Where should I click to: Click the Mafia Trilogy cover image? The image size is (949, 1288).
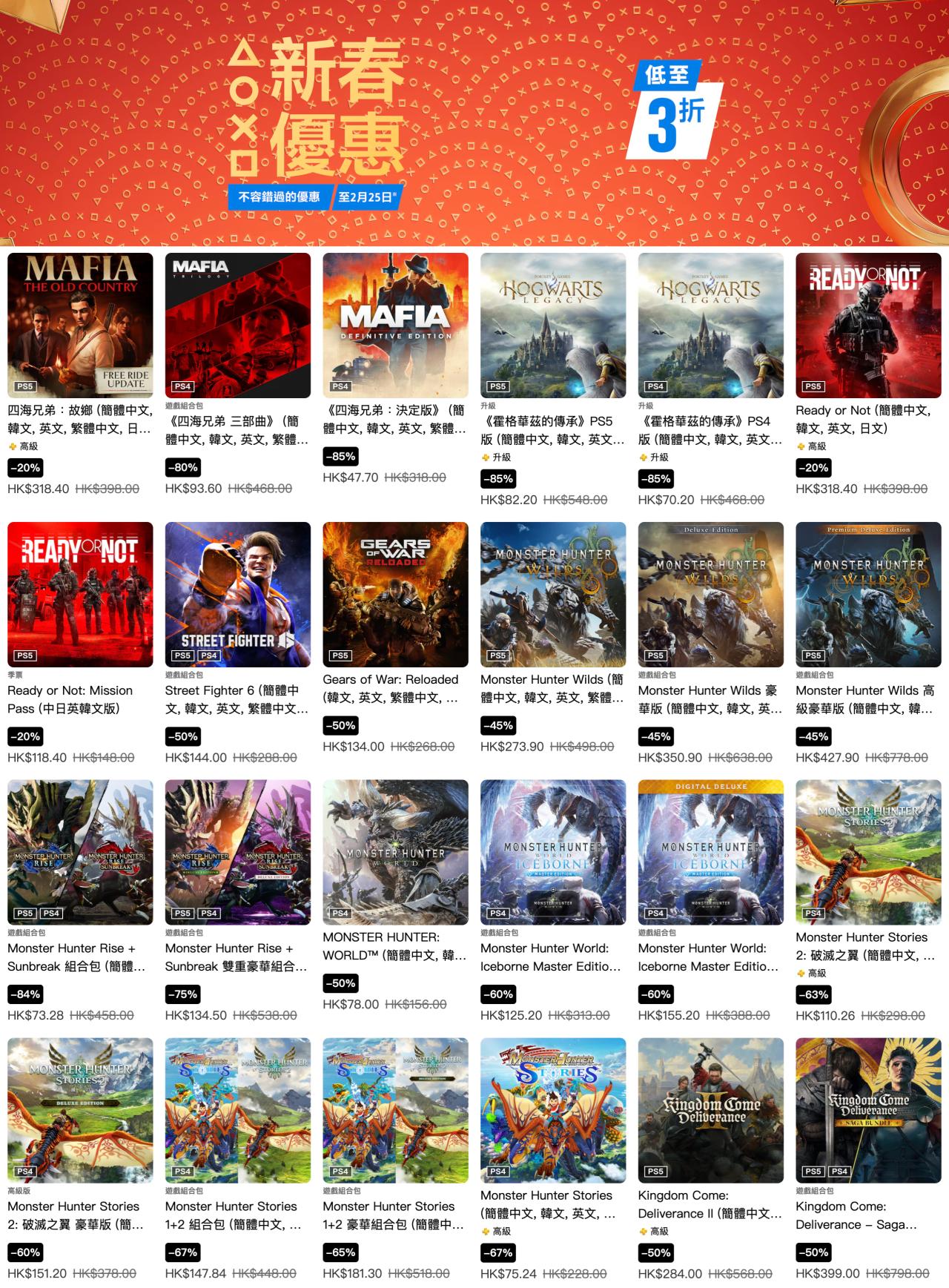coord(238,325)
